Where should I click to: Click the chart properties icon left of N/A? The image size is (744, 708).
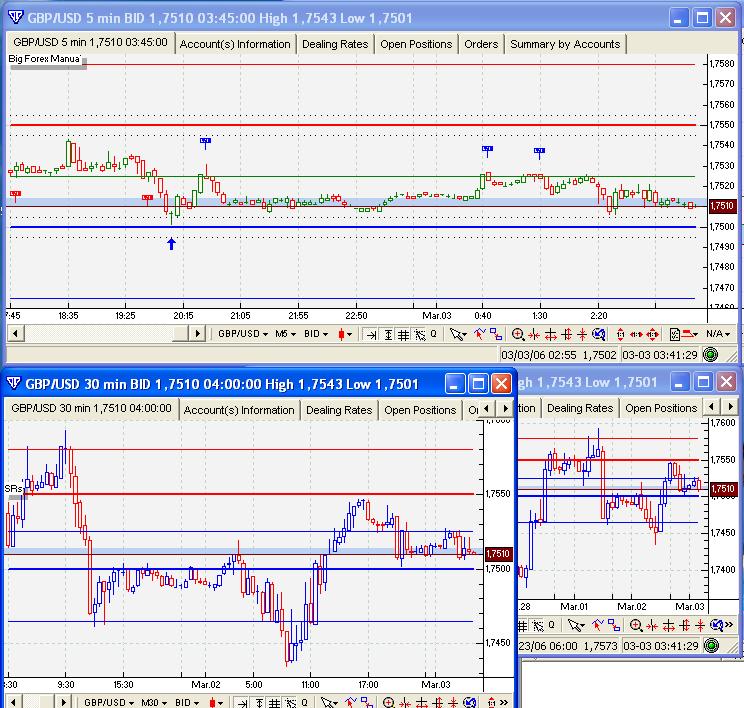(x=675, y=334)
